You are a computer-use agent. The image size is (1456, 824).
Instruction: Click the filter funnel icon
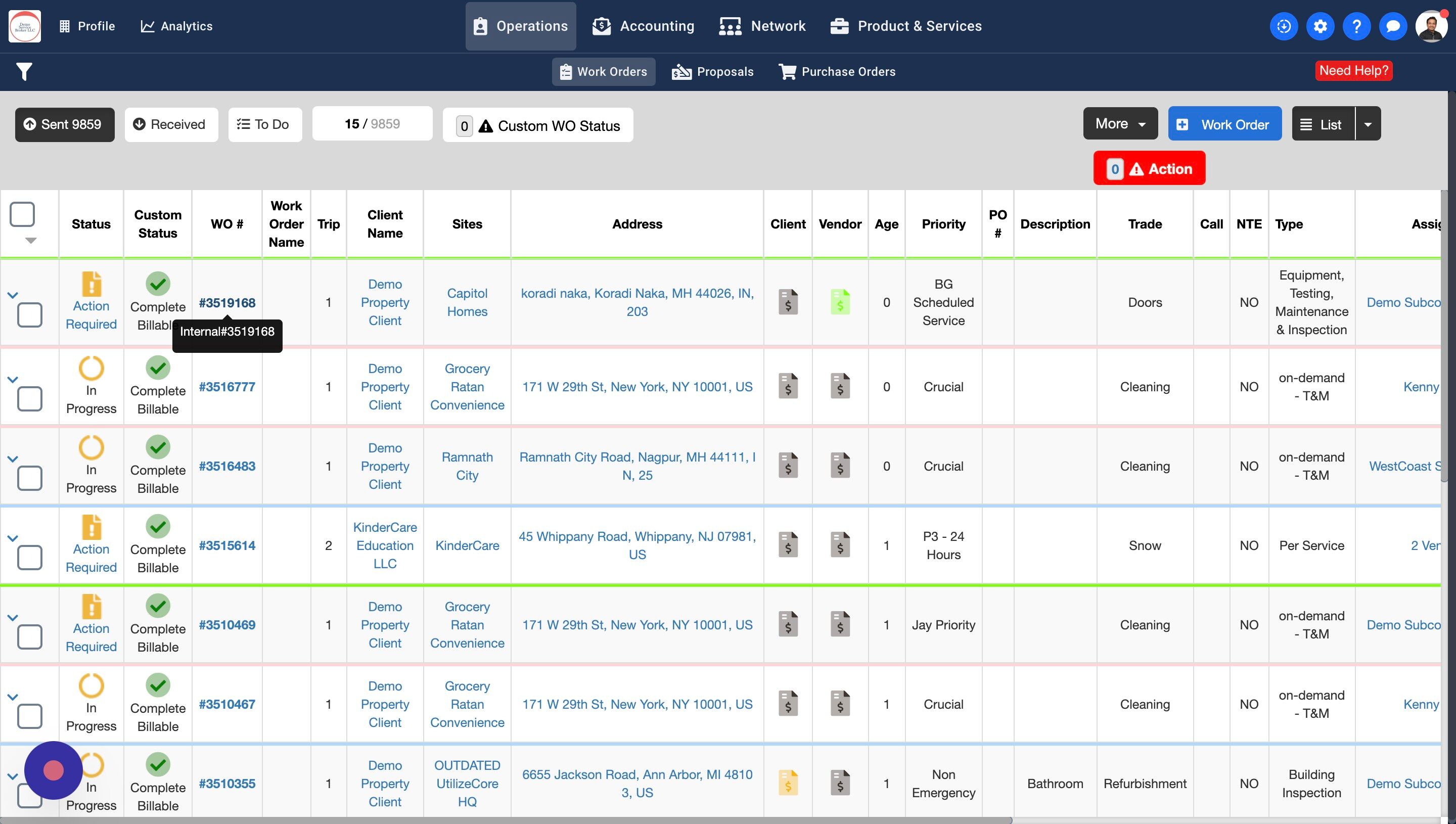pyautogui.click(x=24, y=71)
